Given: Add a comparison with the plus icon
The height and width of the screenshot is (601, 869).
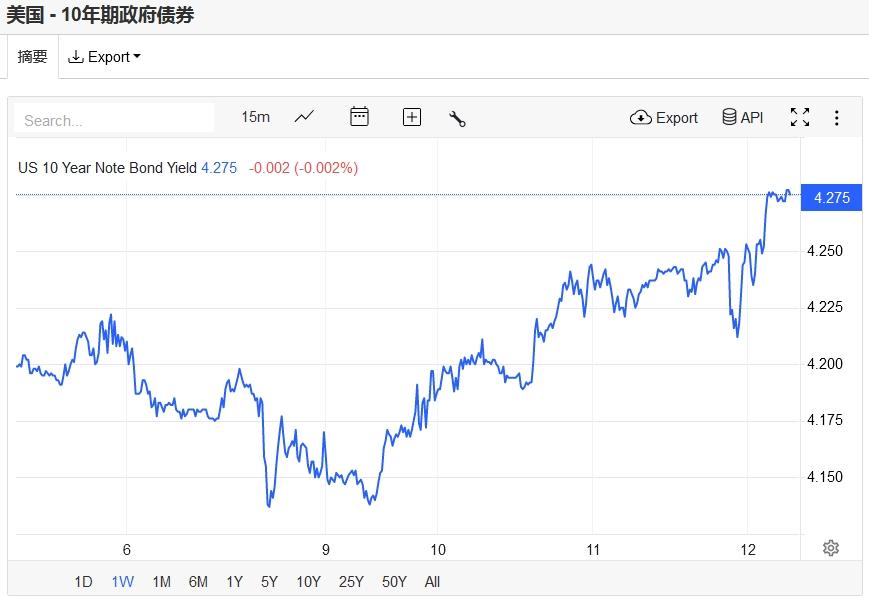Looking at the screenshot, I should (x=411, y=117).
